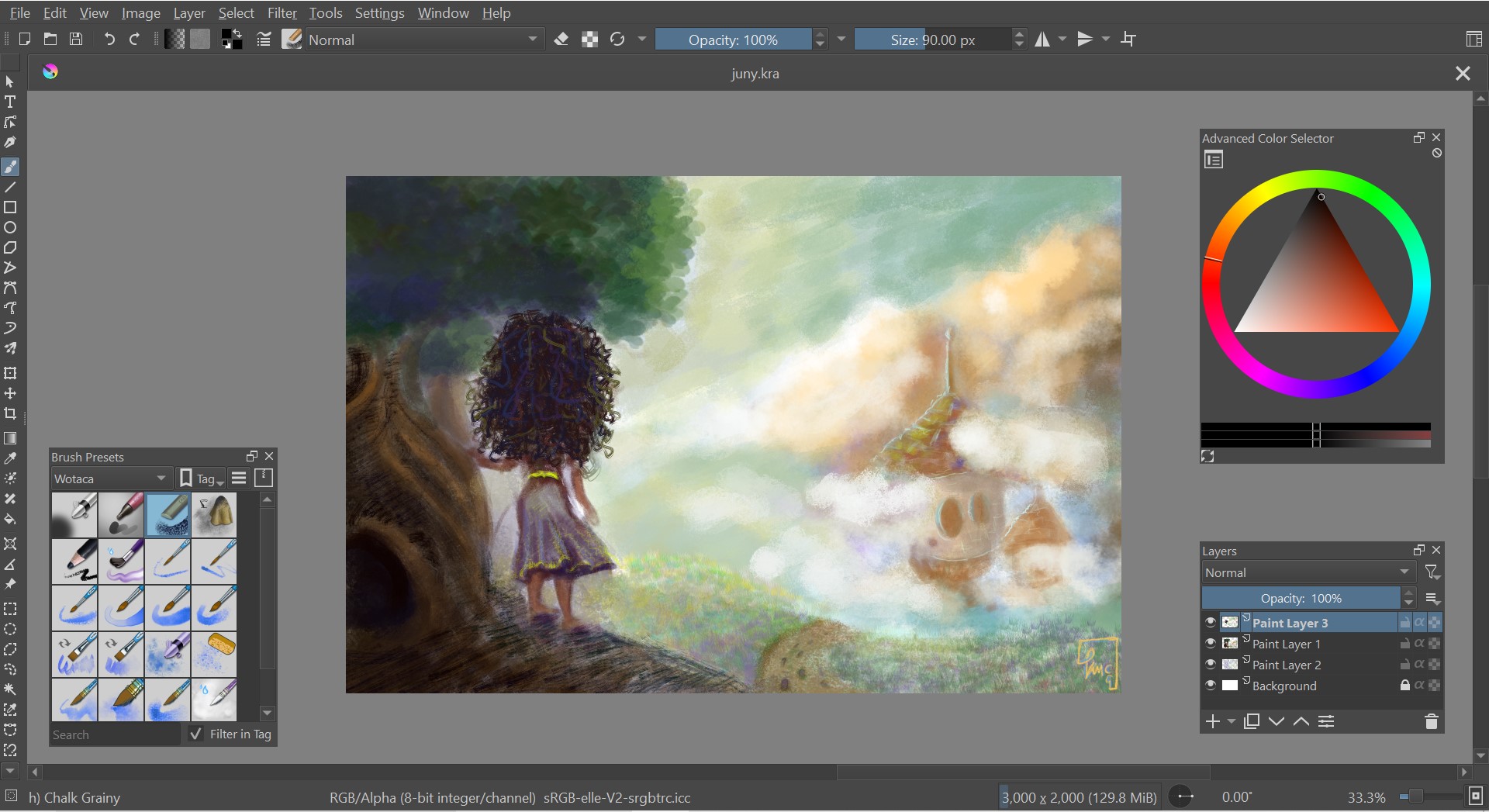Select the Rectangle tool

(10, 207)
